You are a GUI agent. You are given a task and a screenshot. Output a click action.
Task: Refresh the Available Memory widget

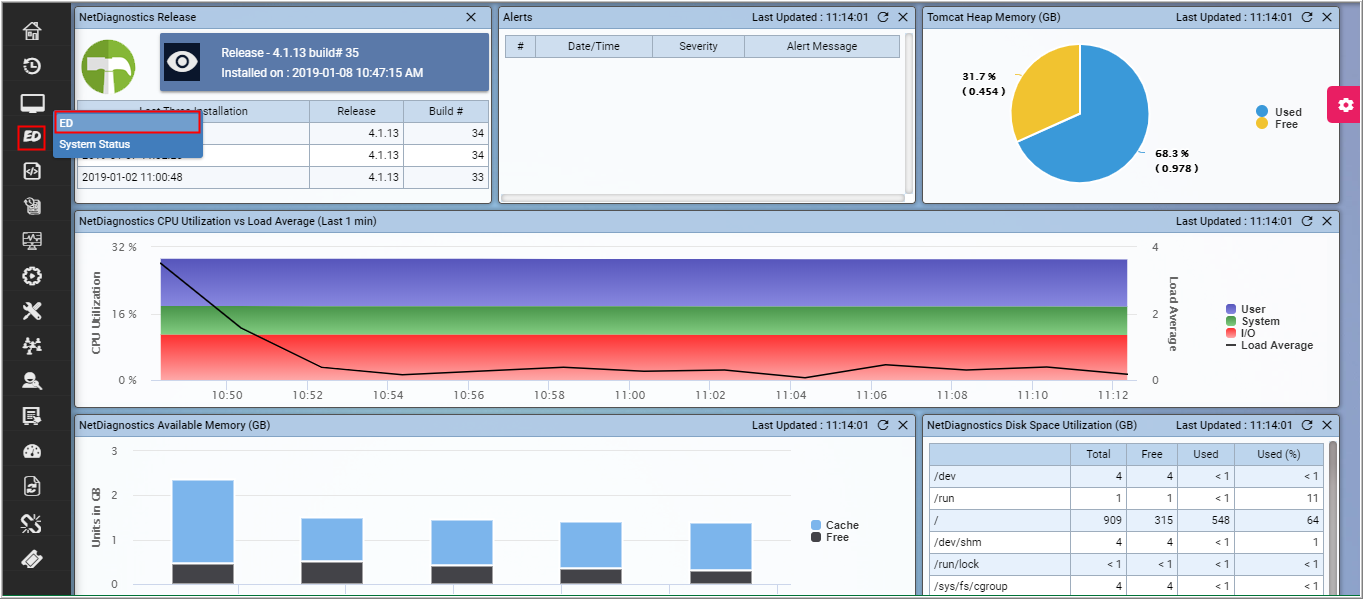(883, 425)
